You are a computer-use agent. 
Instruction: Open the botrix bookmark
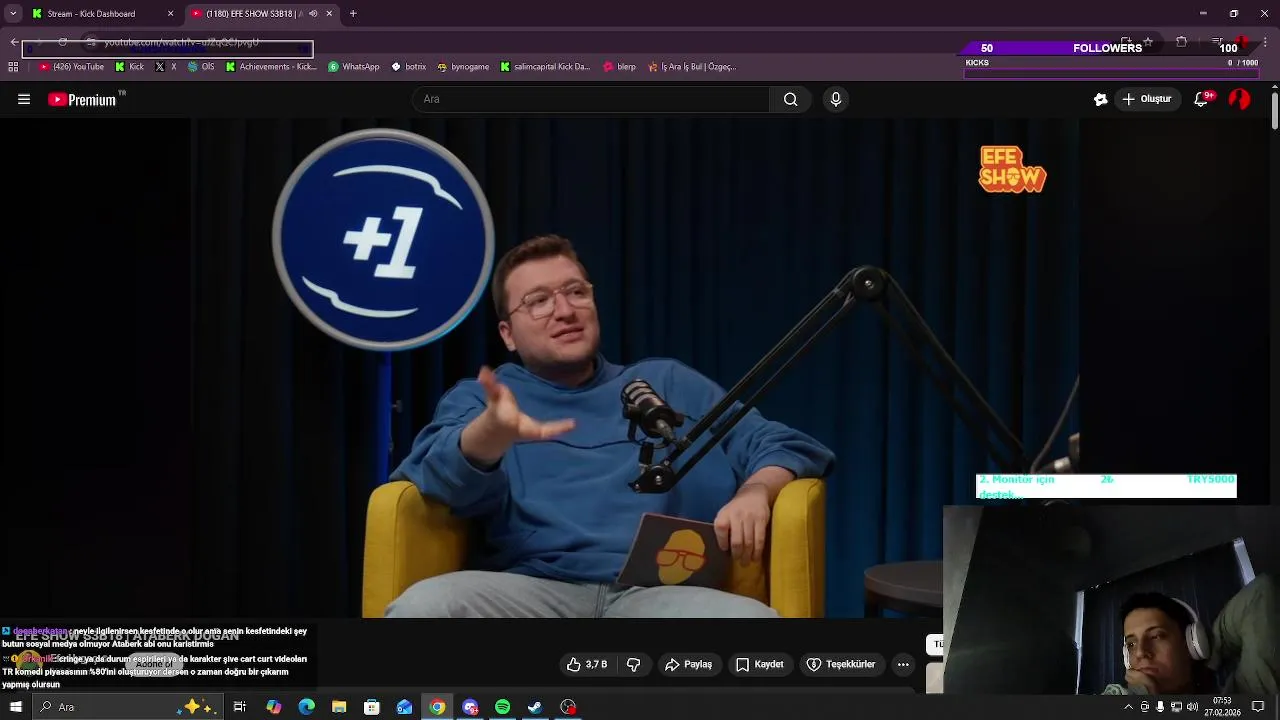coord(409,67)
